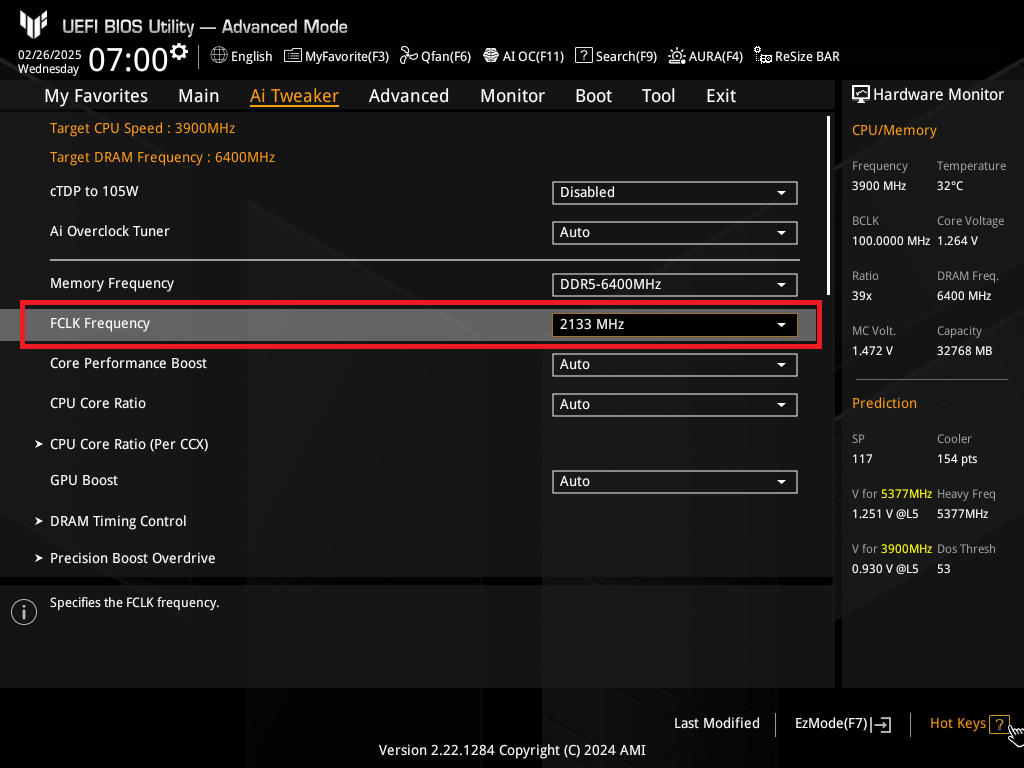Open GPU Boost dropdown
Image resolution: width=1024 pixels, height=768 pixels.
pyautogui.click(x=675, y=481)
